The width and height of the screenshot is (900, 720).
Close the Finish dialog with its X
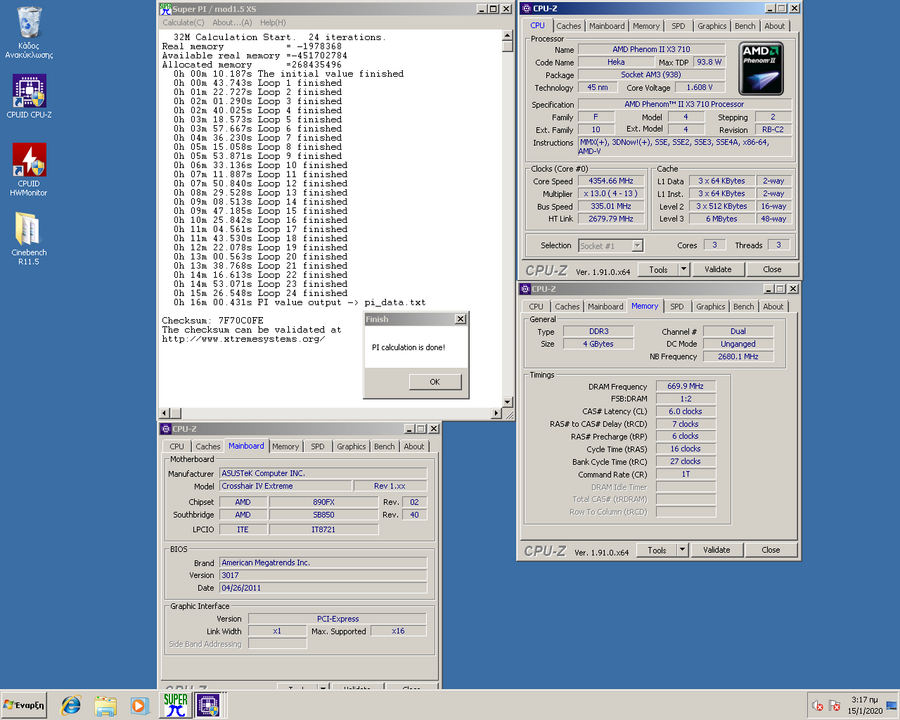[x=460, y=319]
